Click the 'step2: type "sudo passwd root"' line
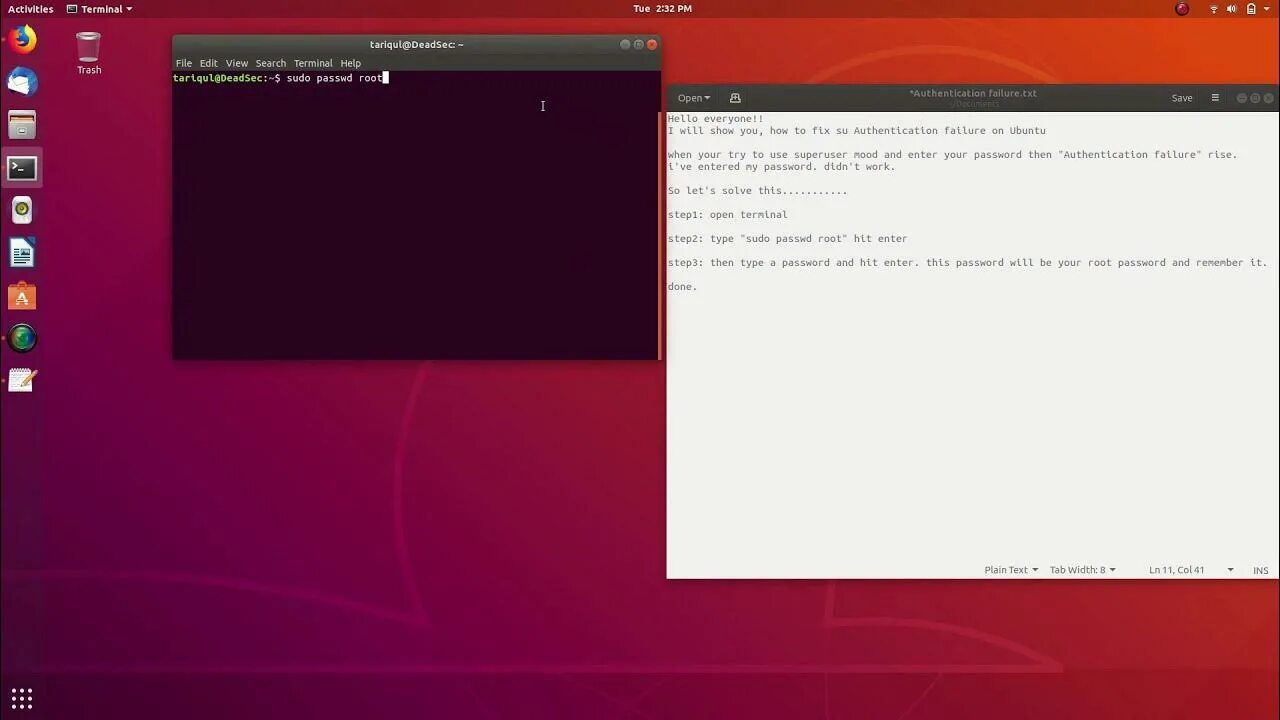Image resolution: width=1280 pixels, height=720 pixels. [788, 239]
